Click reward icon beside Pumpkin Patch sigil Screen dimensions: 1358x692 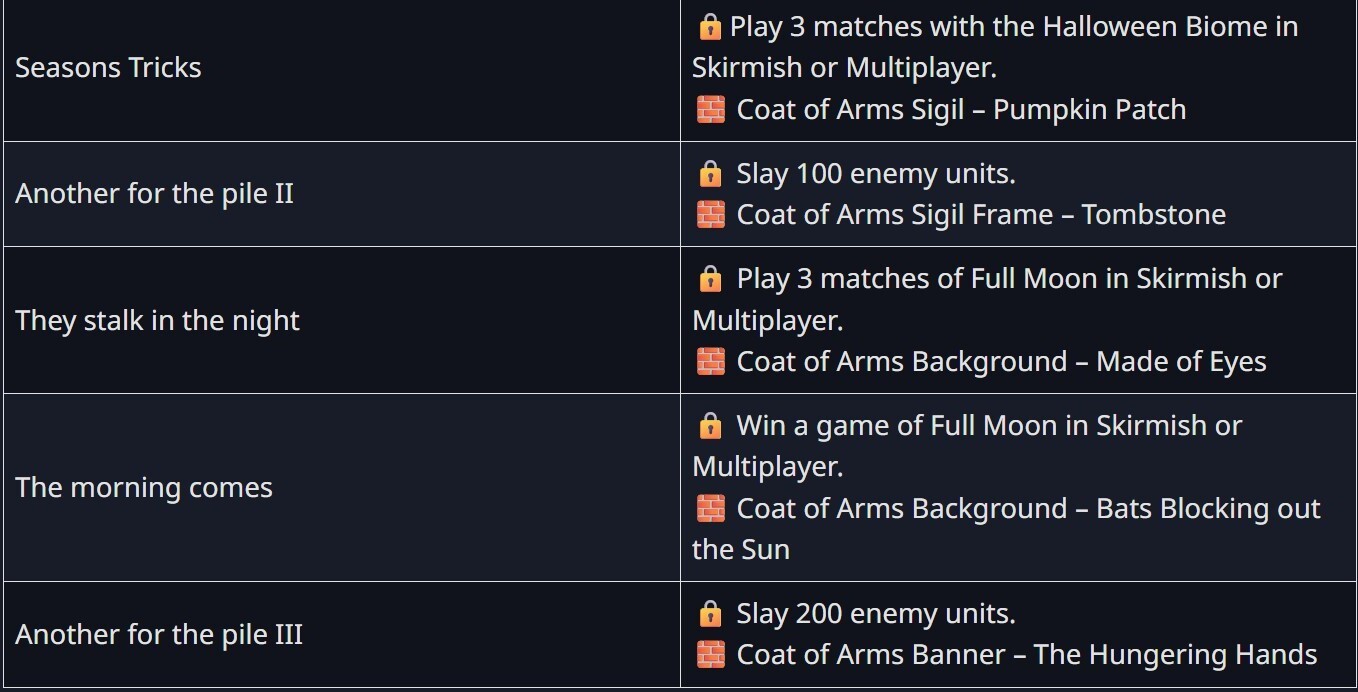(710, 109)
